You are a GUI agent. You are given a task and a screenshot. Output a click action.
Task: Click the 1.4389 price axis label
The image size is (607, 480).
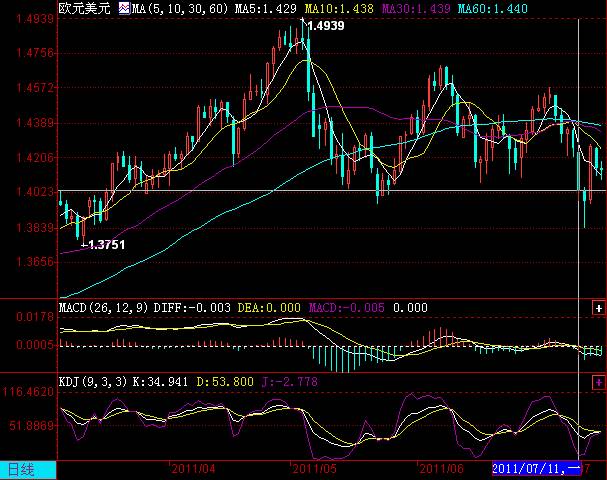(x=35, y=123)
